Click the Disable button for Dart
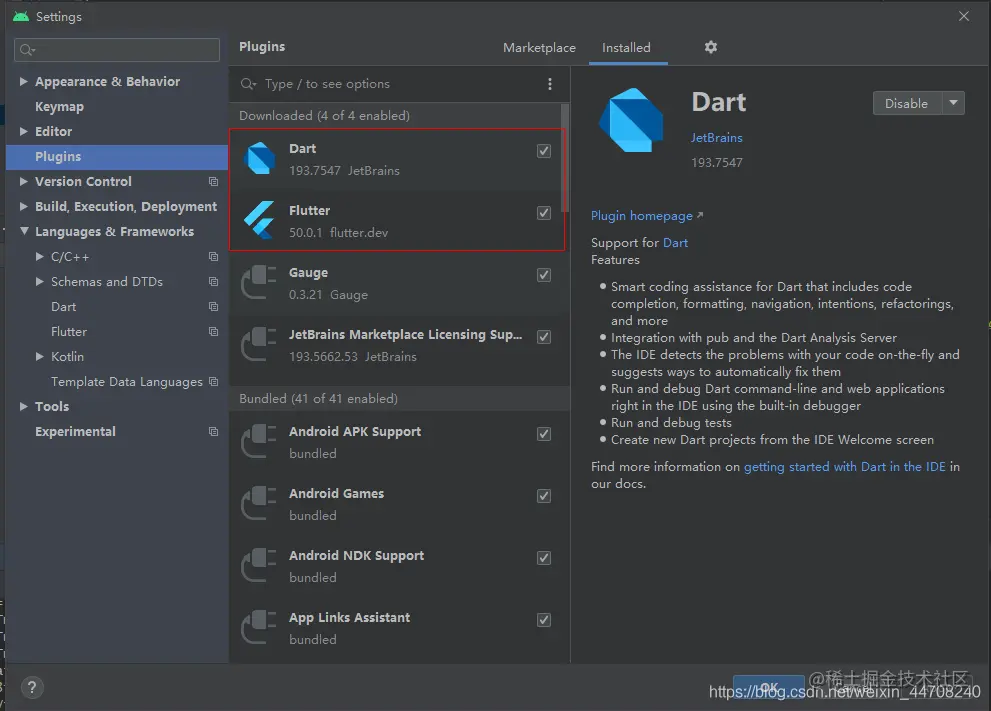Viewport: 991px width, 711px height. (x=907, y=103)
